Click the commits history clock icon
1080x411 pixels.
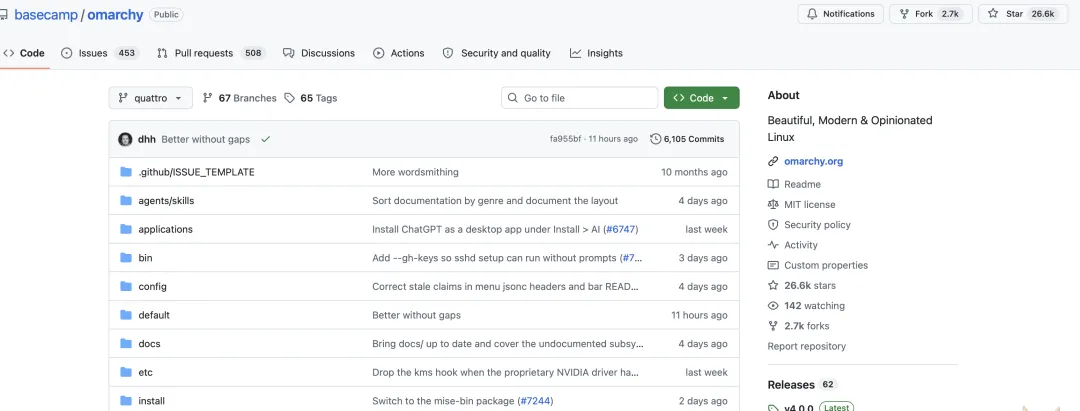coord(655,139)
